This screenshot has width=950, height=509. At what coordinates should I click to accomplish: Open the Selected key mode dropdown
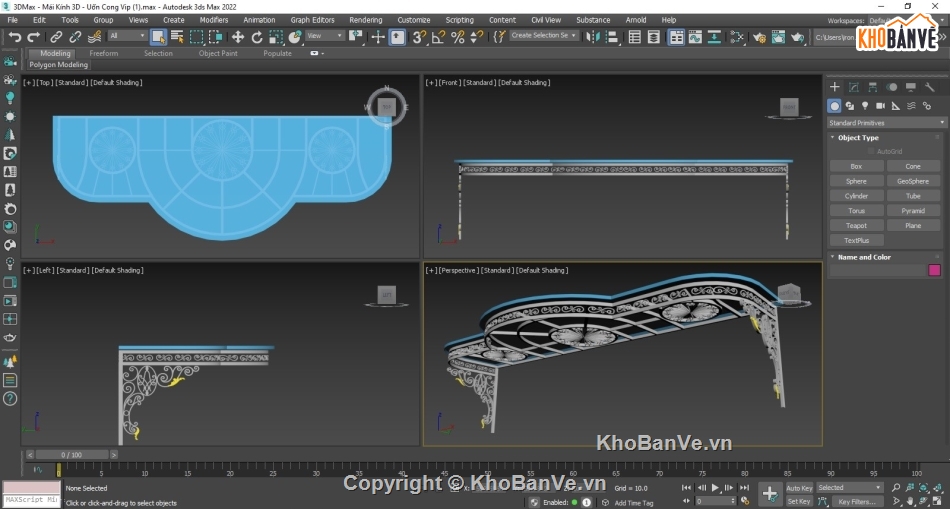849,487
